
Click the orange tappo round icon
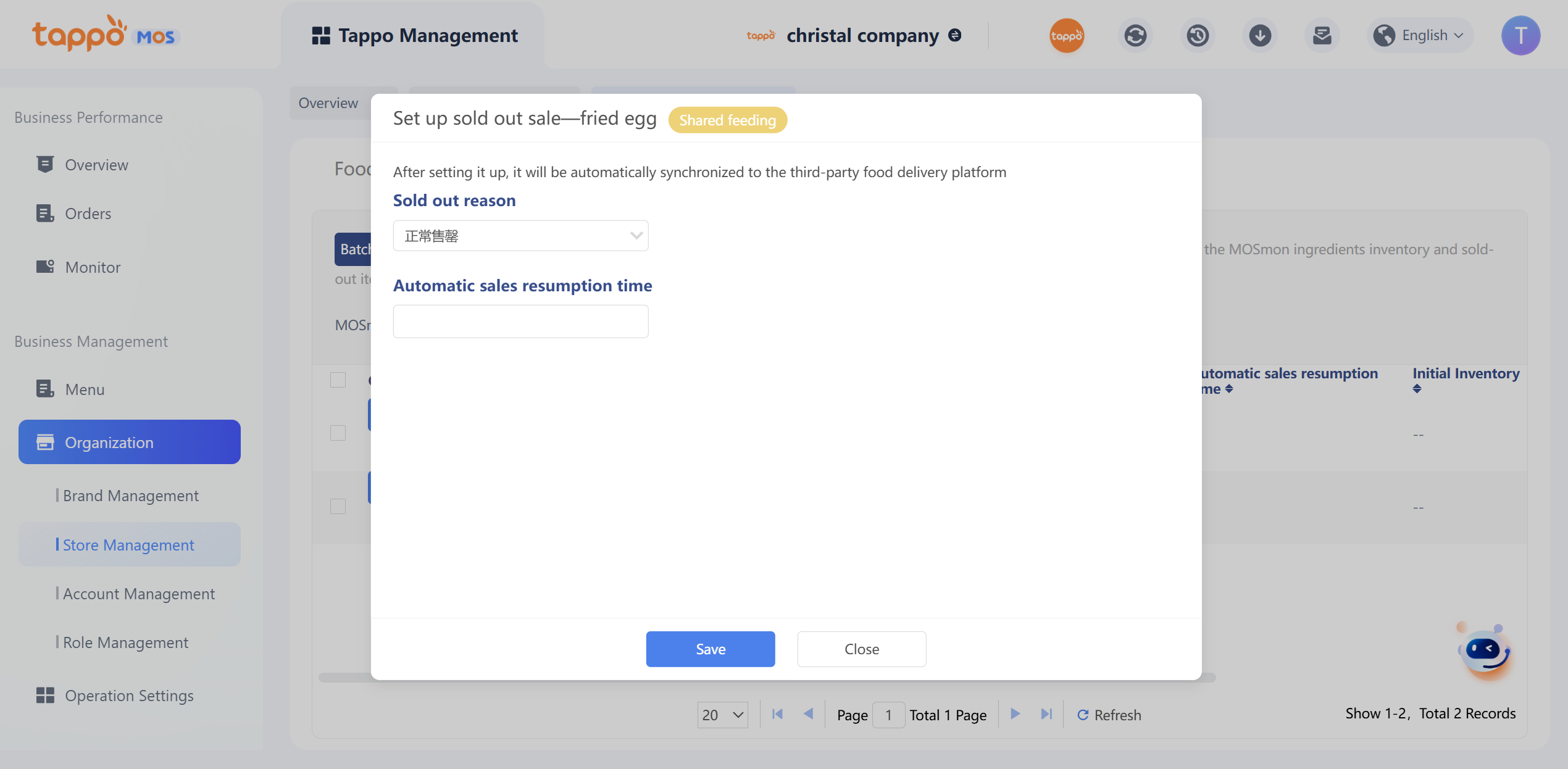point(1066,35)
